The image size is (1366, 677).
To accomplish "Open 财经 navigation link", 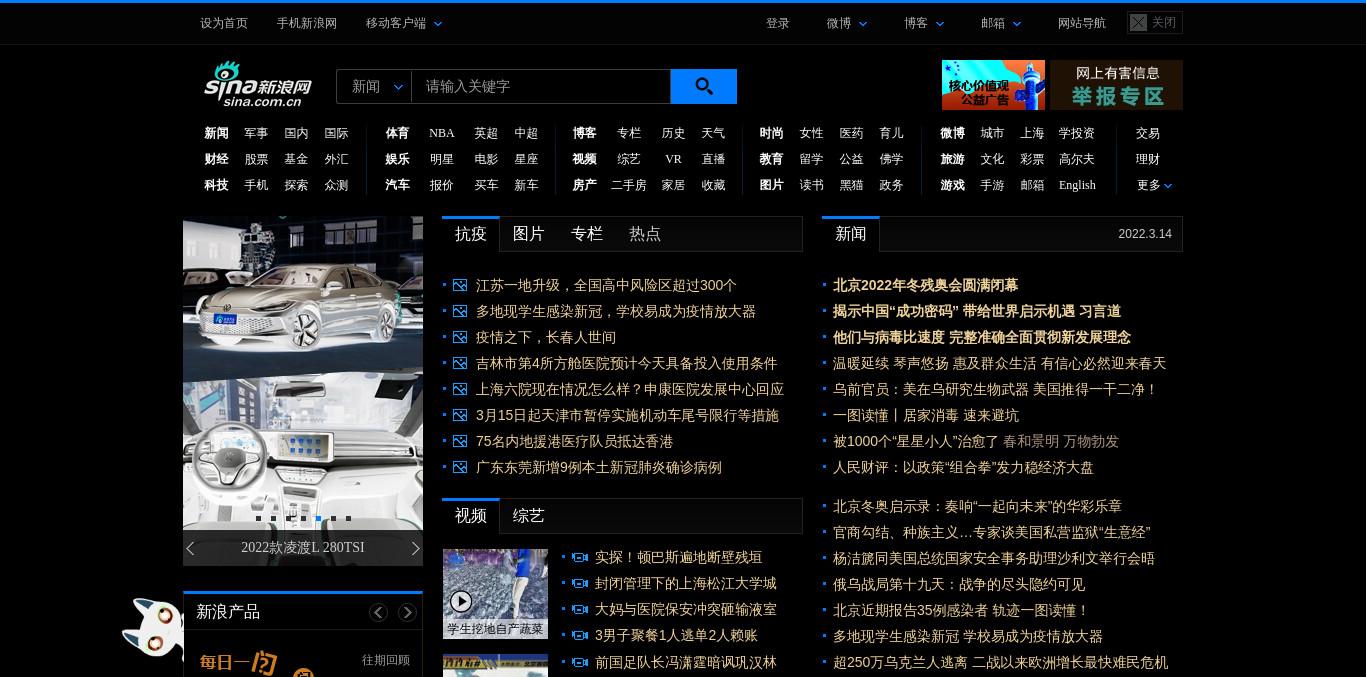I will click(x=216, y=159).
